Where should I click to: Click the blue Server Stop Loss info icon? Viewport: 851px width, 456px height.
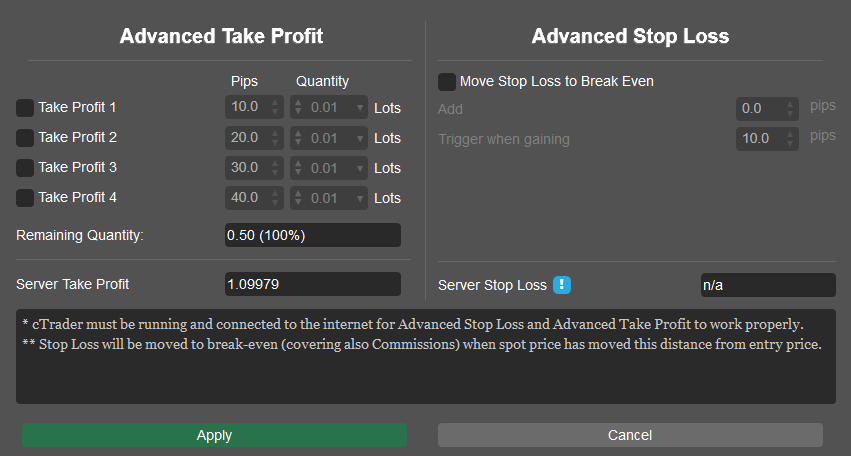tap(562, 284)
